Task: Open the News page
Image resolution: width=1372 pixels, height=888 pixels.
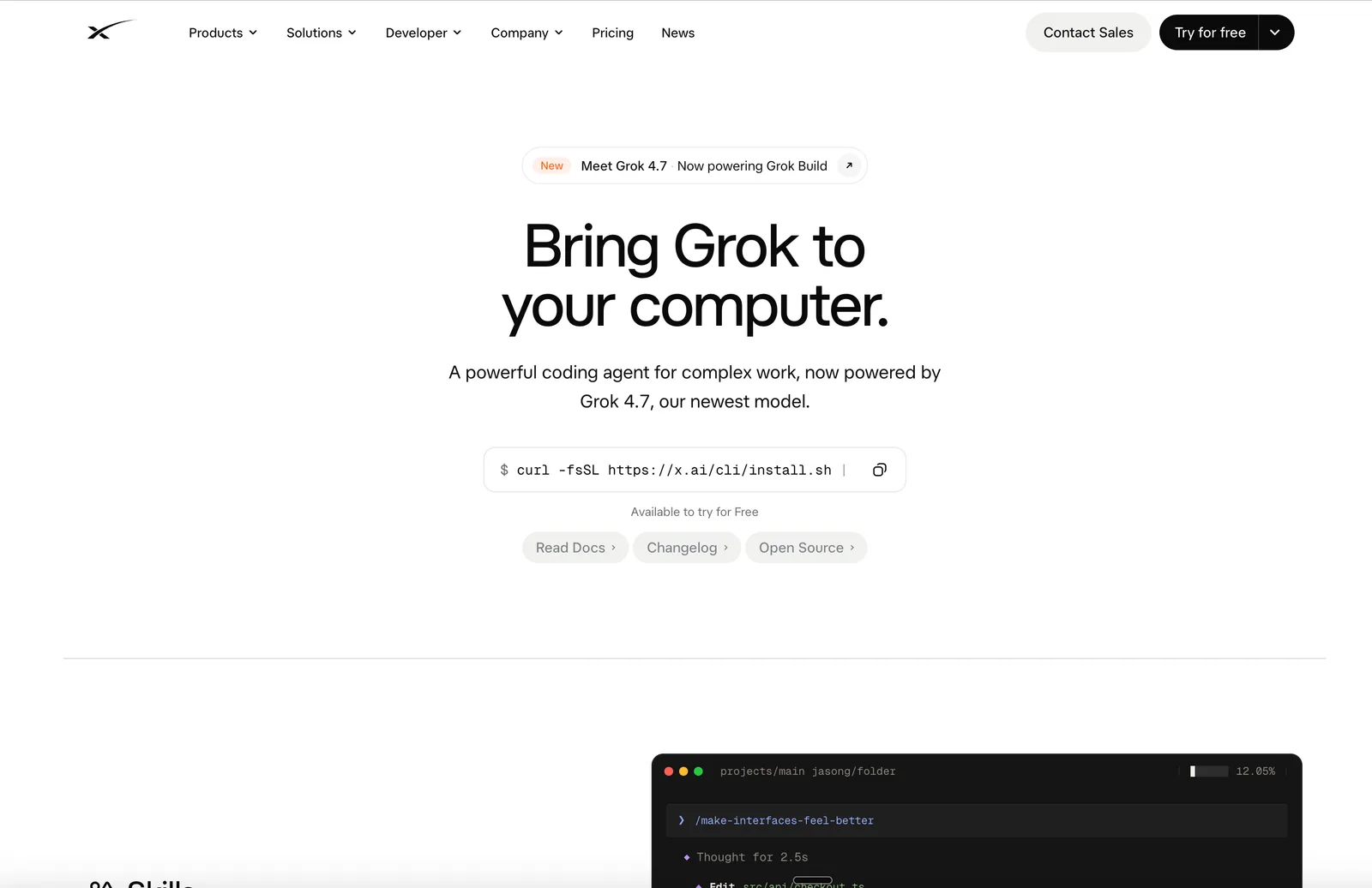Action: point(677,33)
